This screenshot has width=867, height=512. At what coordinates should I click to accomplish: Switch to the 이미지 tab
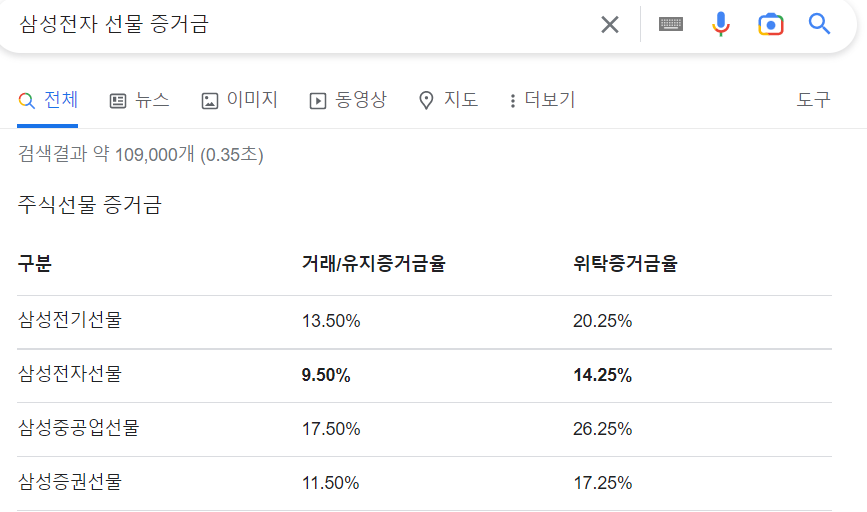(252, 100)
